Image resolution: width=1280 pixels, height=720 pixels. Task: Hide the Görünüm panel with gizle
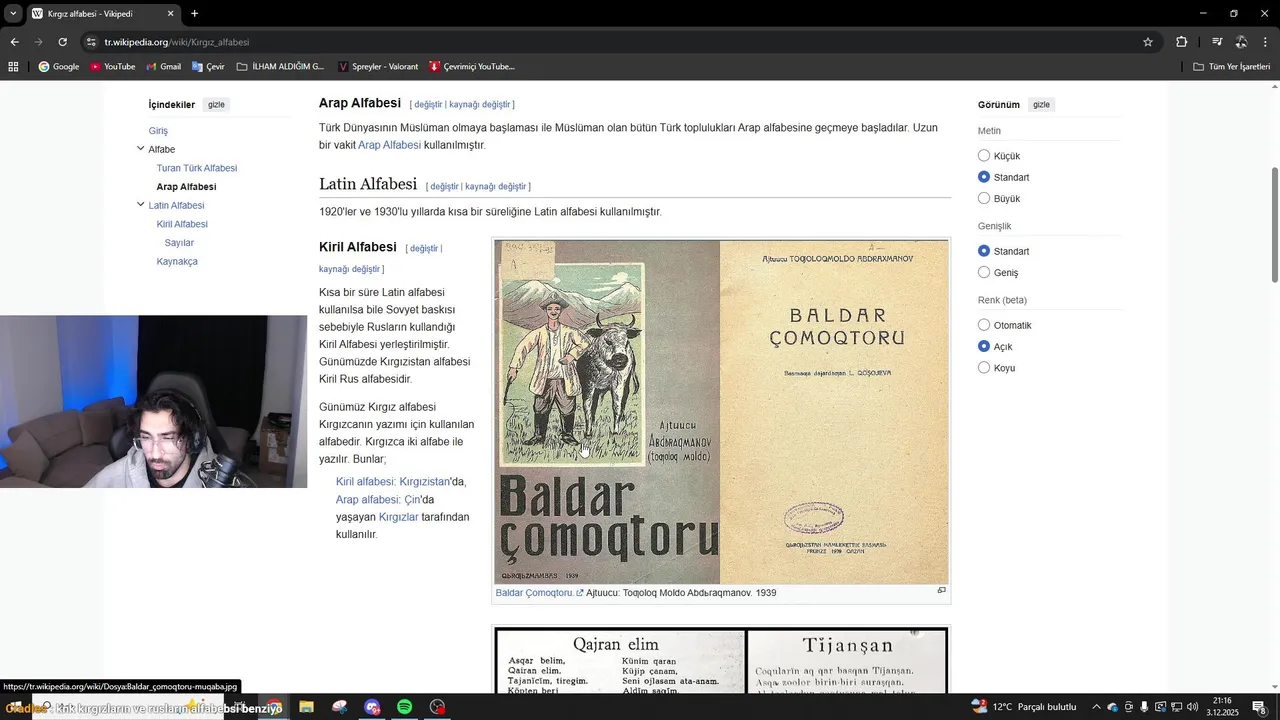click(x=1041, y=105)
